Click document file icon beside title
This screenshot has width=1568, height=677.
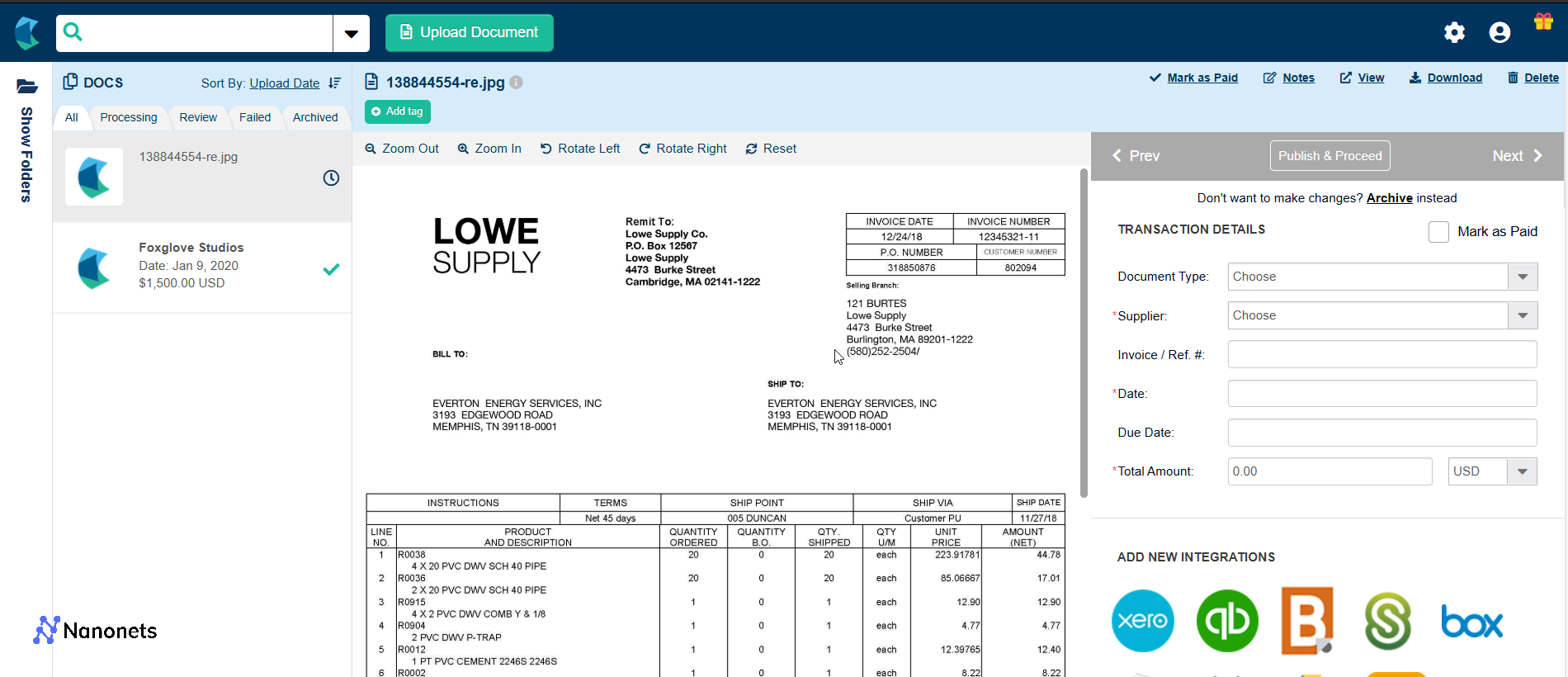click(x=371, y=82)
